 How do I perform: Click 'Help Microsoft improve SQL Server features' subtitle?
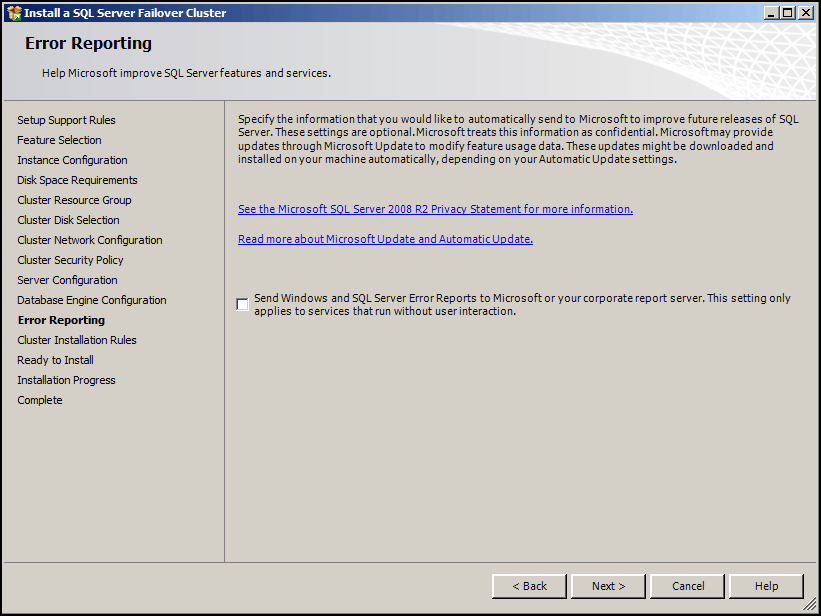click(186, 73)
